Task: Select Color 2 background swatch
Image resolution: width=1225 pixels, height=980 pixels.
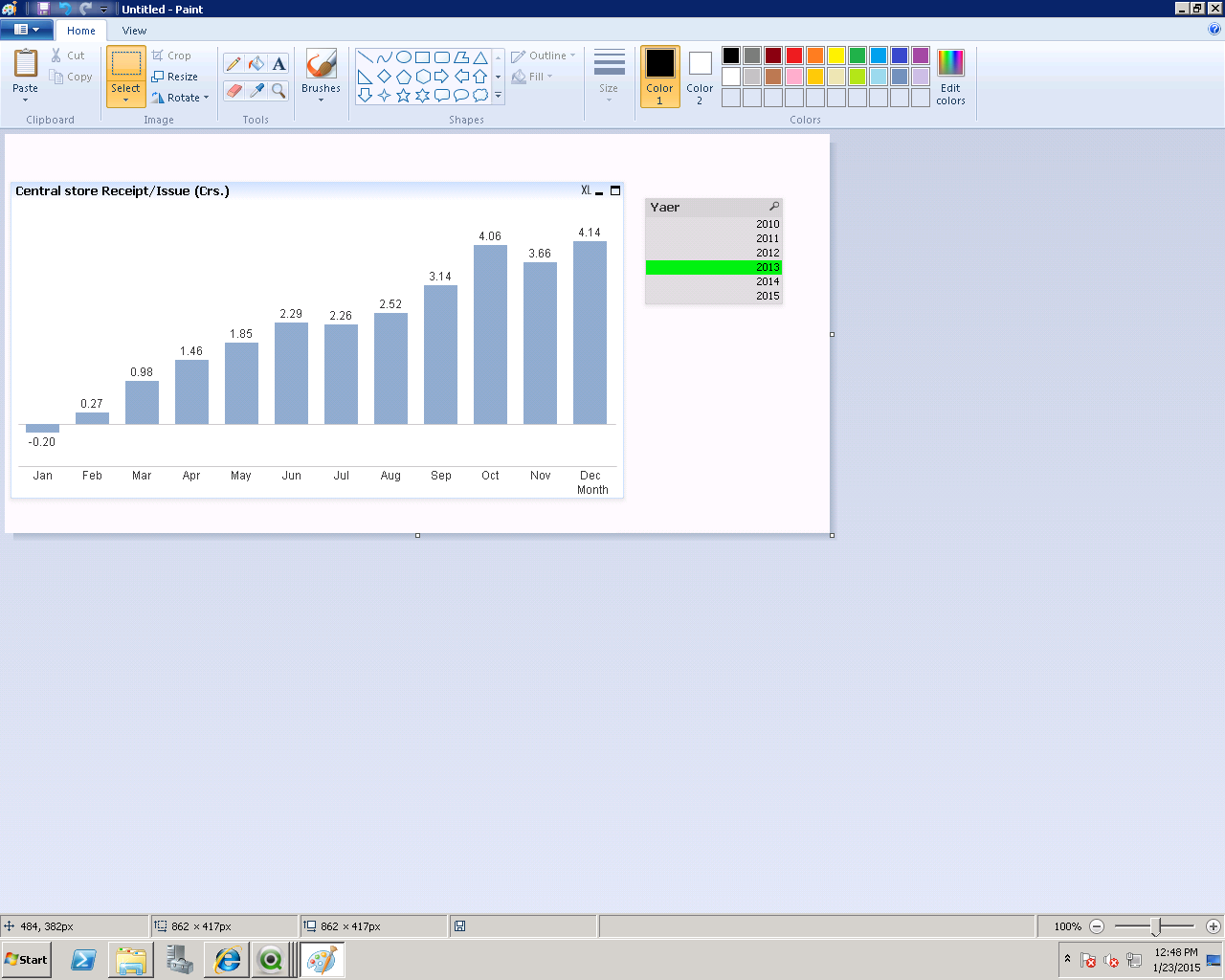Action: (x=700, y=77)
